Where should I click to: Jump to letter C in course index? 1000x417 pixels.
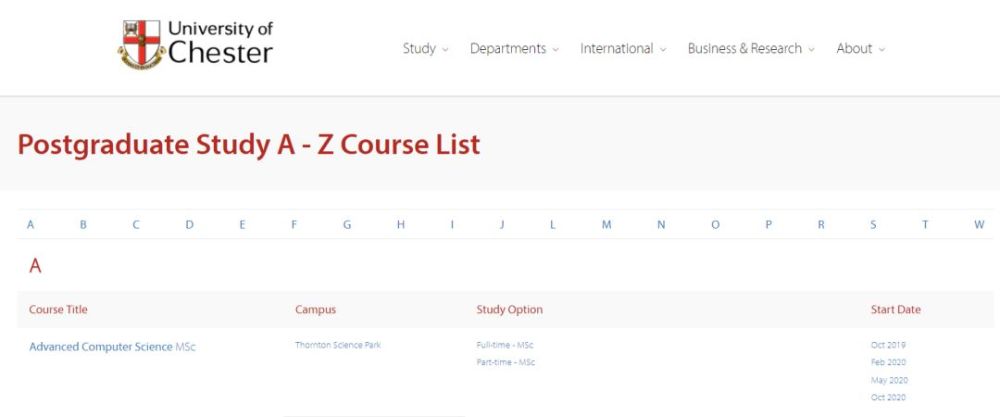(136, 225)
